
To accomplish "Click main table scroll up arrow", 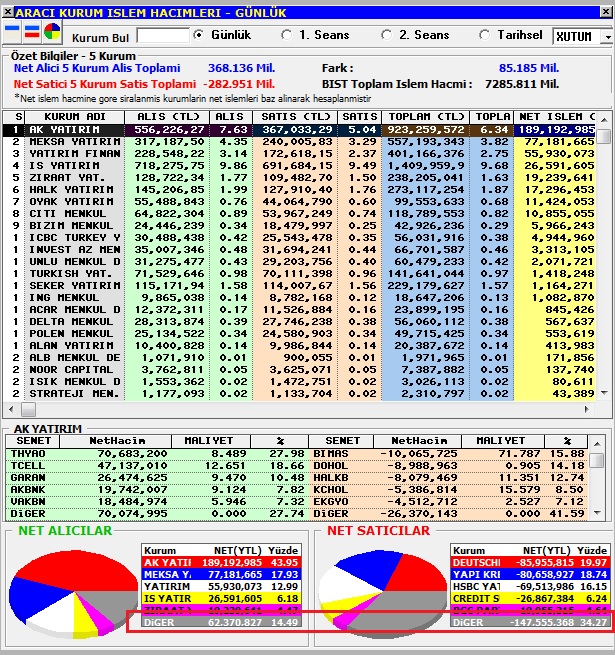I will point(604,120).
